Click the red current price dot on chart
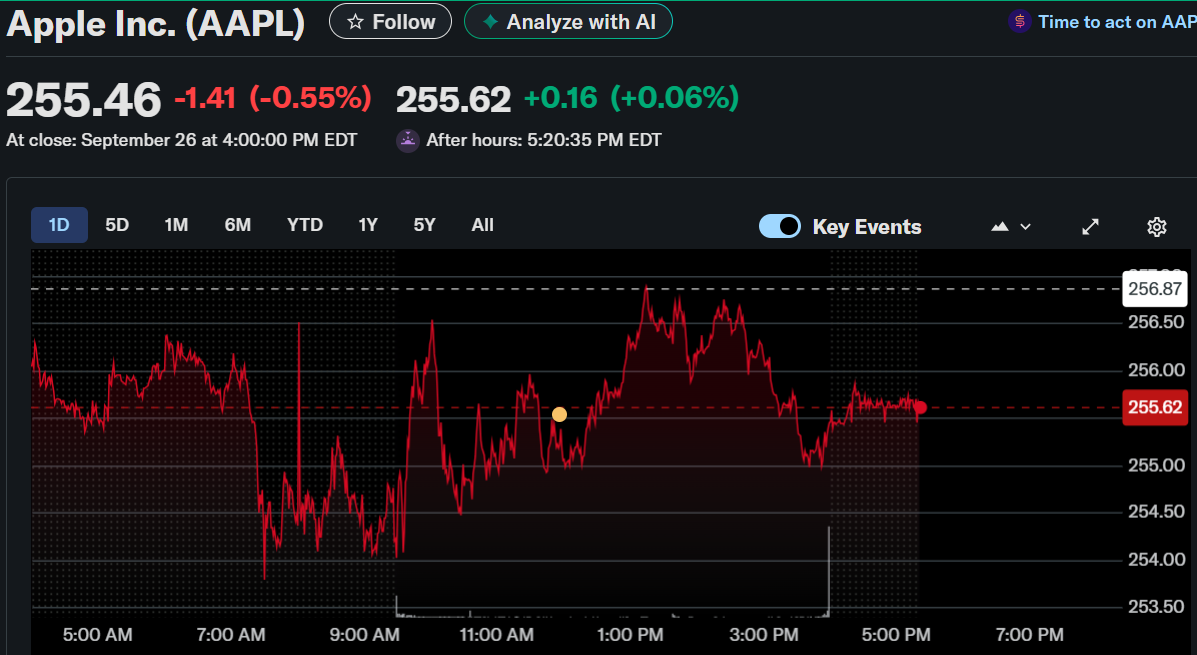The image size is (1197, 655). [x=920, y=408]
